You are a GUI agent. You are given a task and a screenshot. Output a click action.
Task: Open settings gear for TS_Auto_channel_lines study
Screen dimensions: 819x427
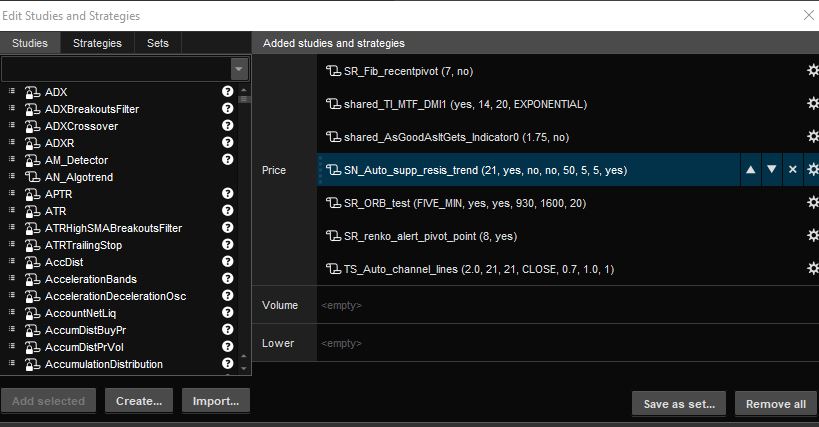812,269
